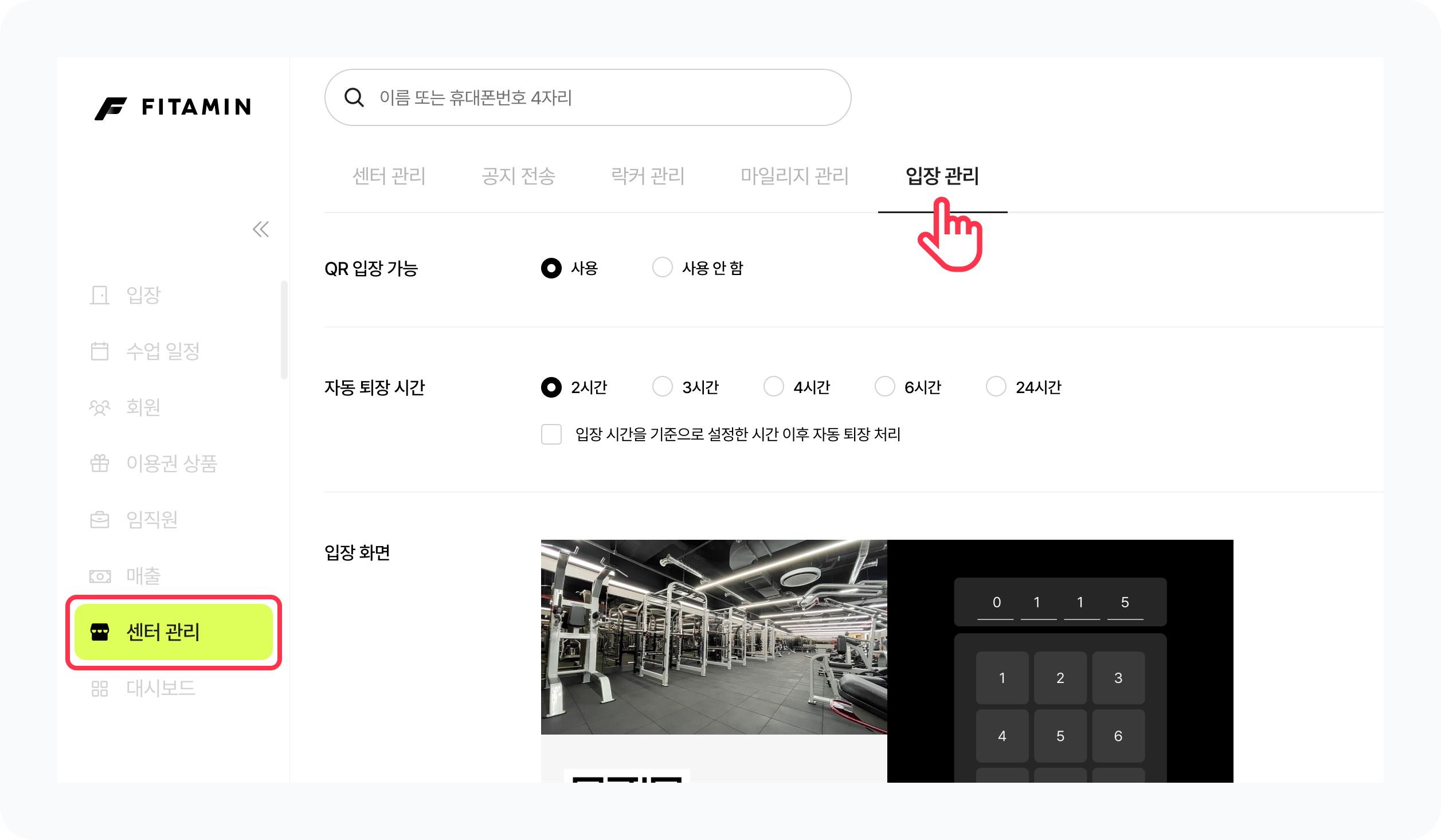Collapse sidebar with double chevron

261,229
